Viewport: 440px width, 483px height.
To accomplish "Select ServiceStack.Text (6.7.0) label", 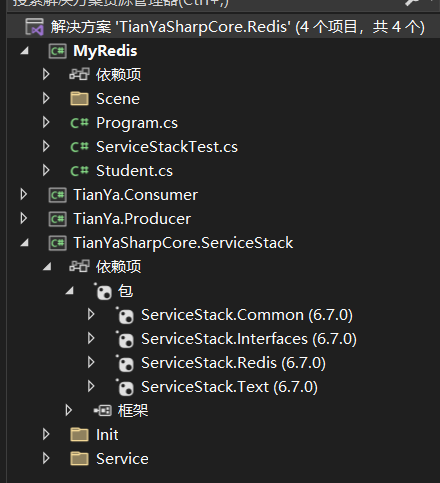I will (x=229, y=387).
